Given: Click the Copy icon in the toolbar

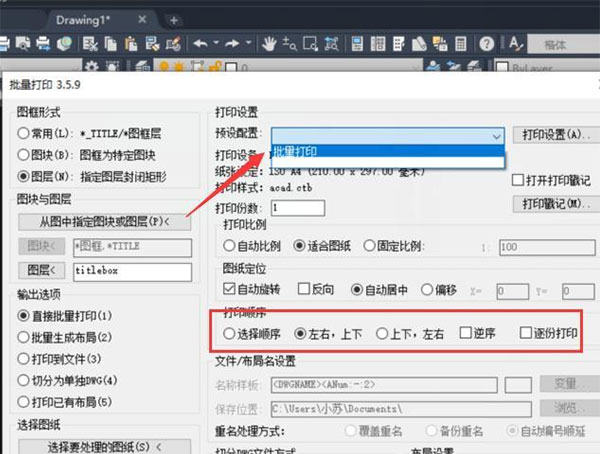Looking at the screenshot, I should pos(111,44).
